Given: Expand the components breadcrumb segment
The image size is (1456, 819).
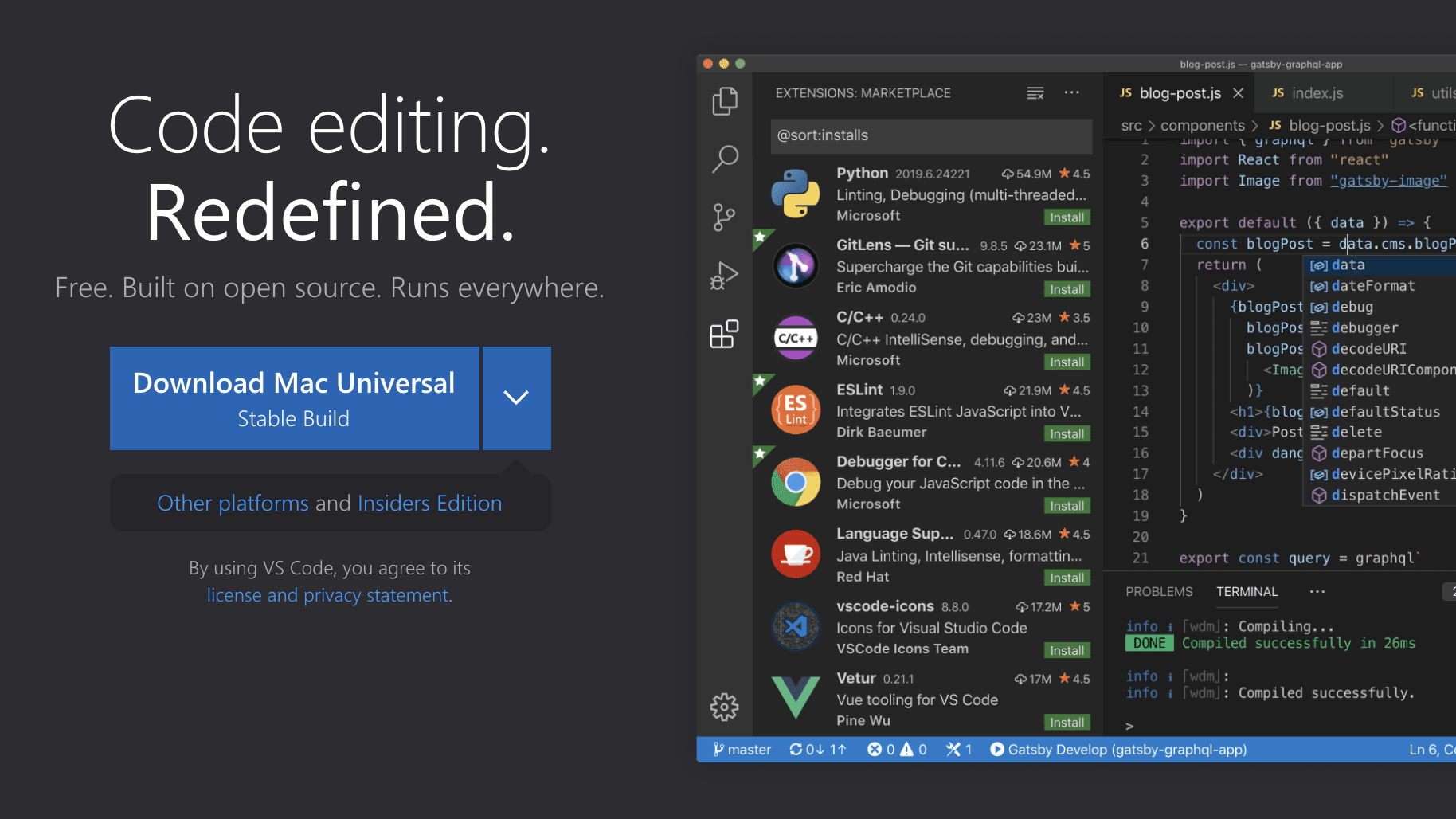Looking at the screenshot, I should (1202, 126).
